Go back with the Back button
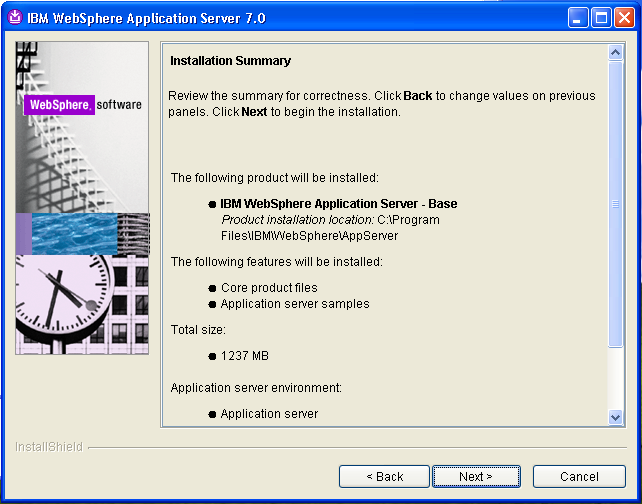 tap(384, 476)
